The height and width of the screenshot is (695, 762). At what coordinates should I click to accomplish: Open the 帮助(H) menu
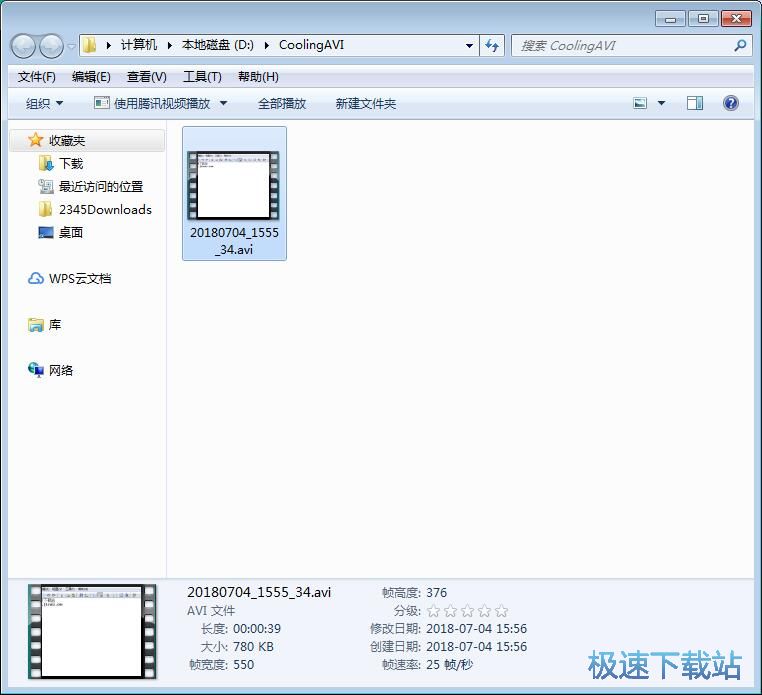(258, 77)
